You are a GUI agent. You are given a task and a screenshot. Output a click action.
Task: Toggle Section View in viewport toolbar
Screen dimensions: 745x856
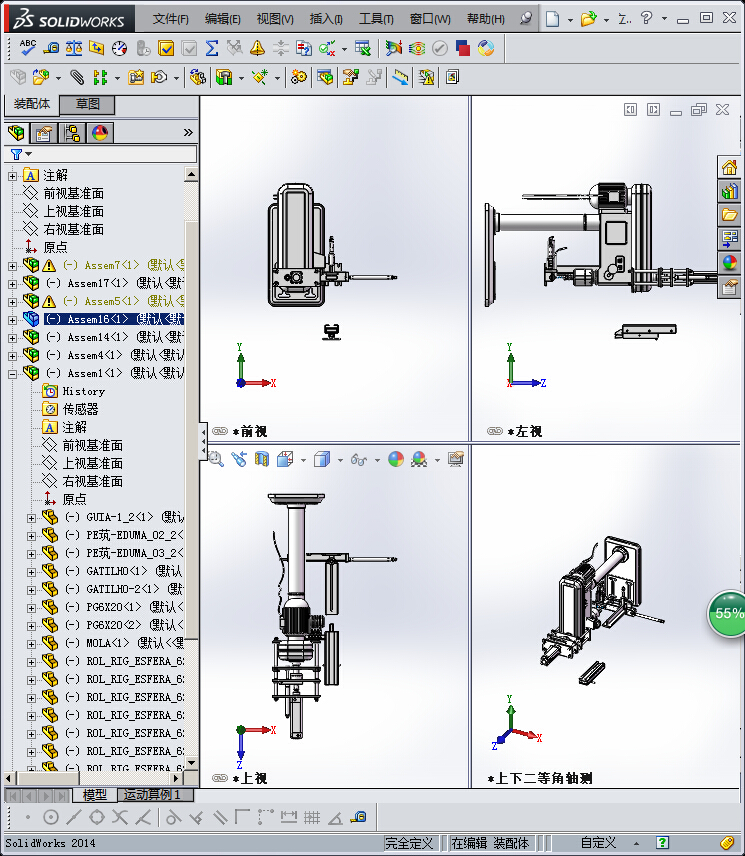click(x=262, y=459)
